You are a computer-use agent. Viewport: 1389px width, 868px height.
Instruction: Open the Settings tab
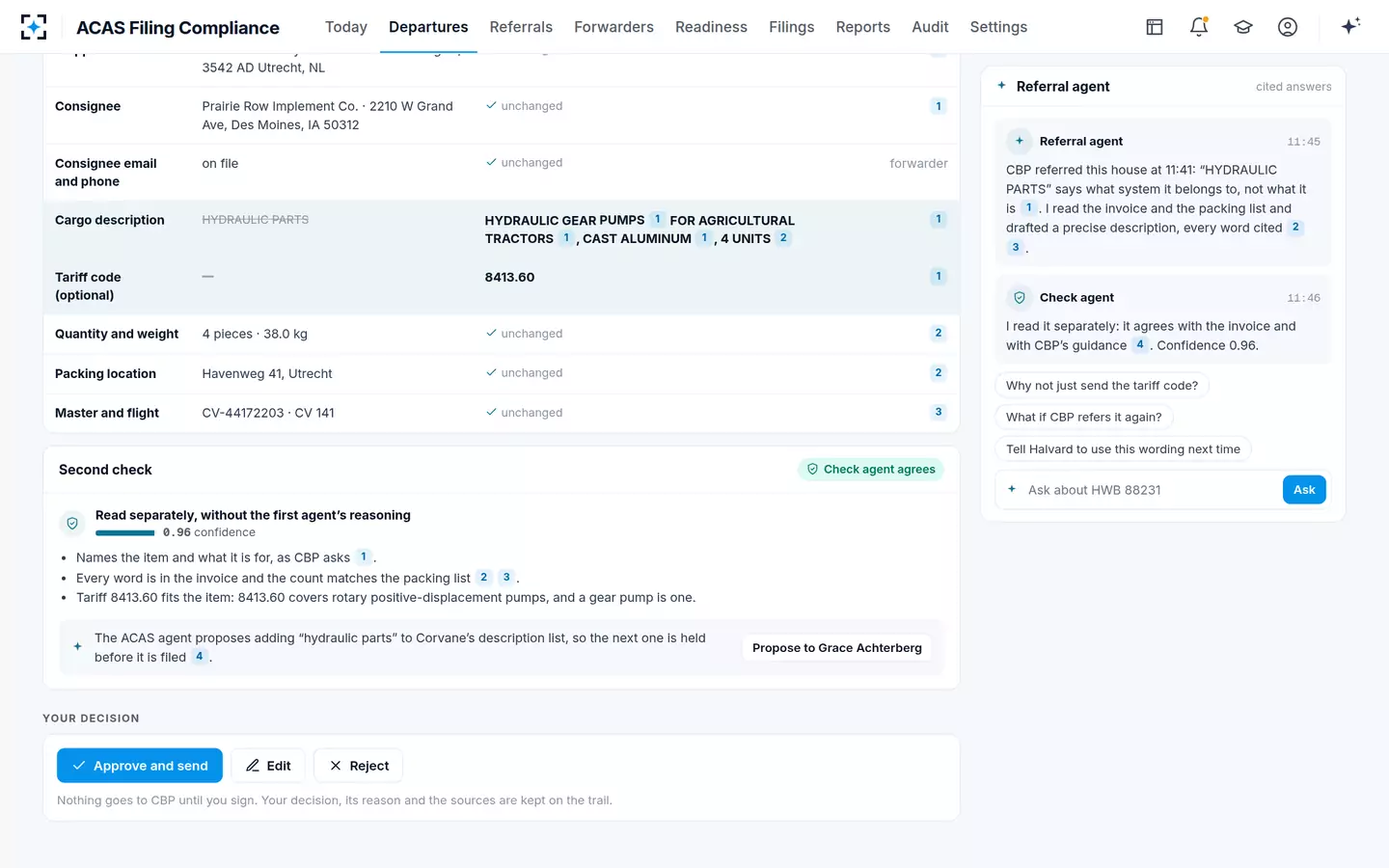[x=998, y=27]
